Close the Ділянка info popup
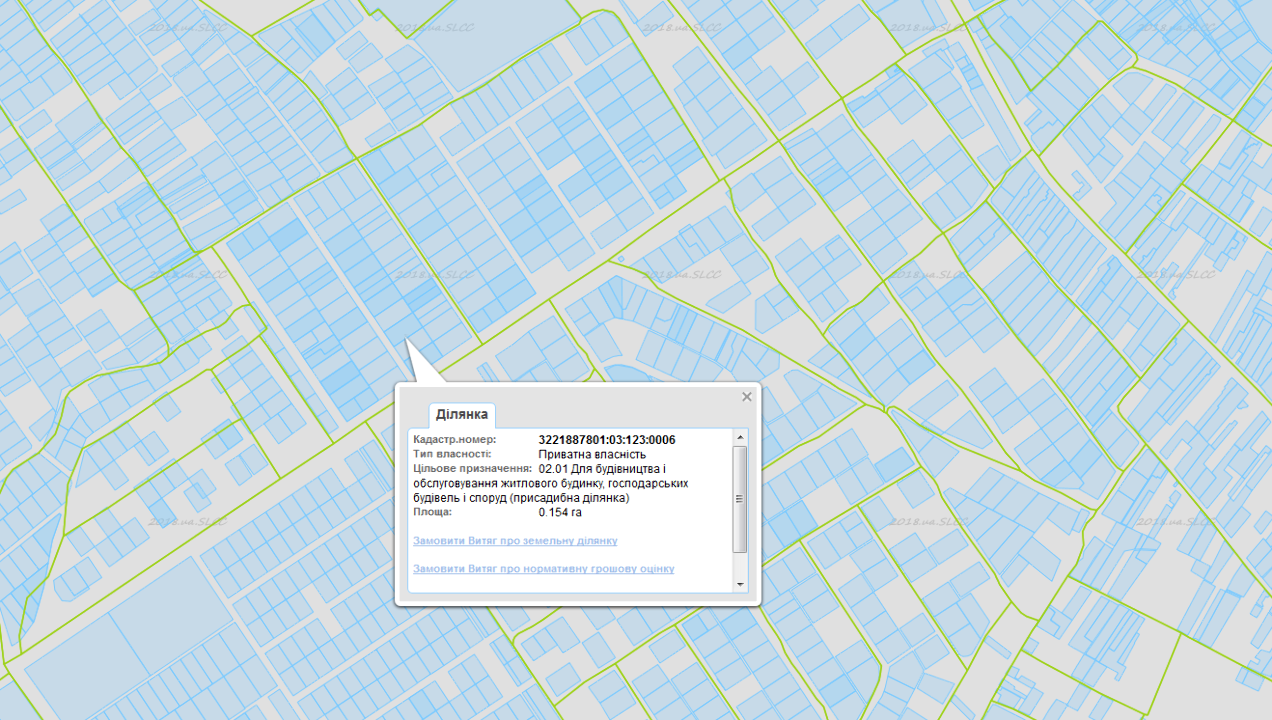The width and height of the screenshot is (1272, 720). 746,397
